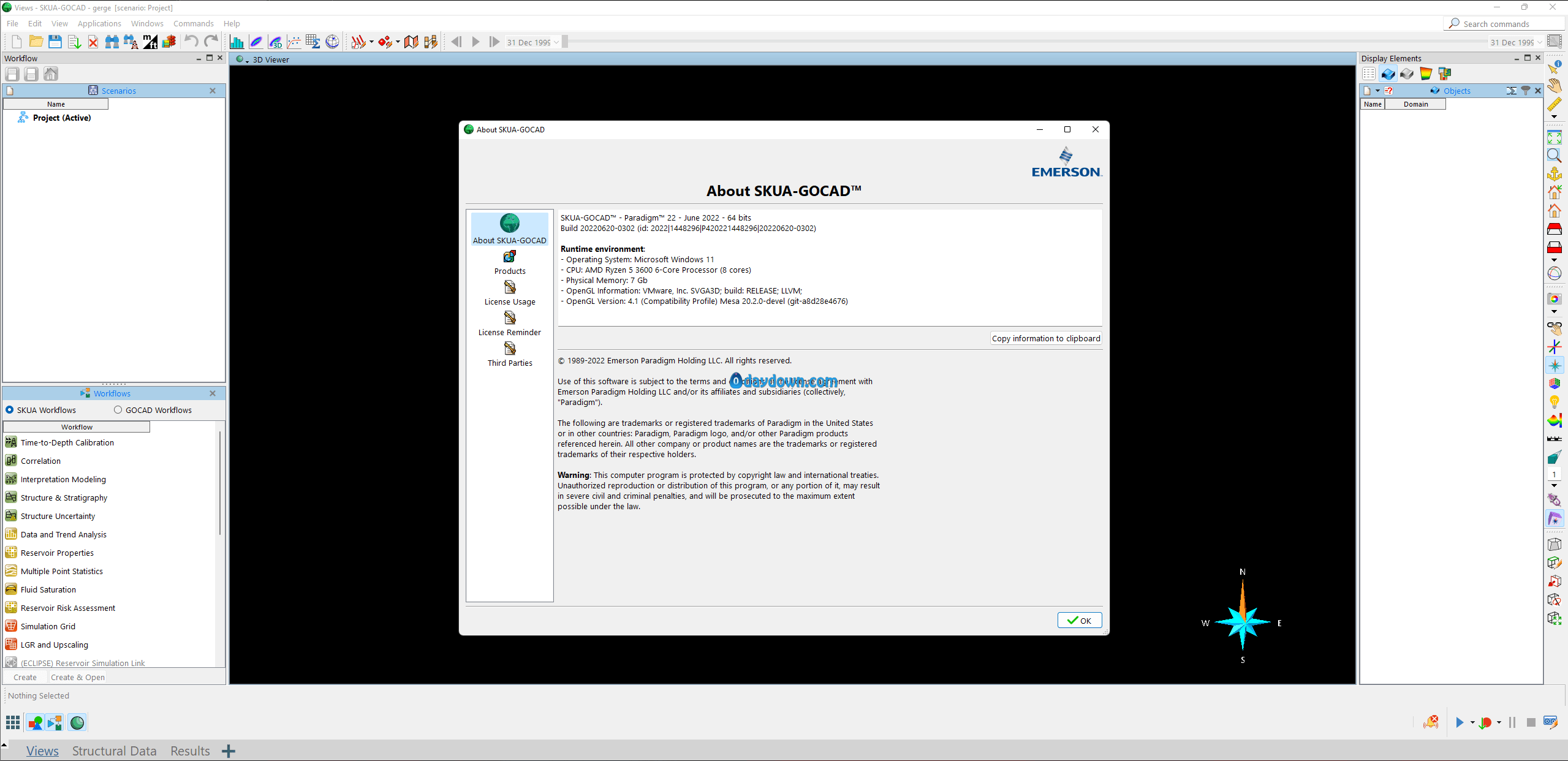Expand the 3D Viewer globe dropdown arrow
This screenshot has width=1568, height=761.
[x=247, y=61]
